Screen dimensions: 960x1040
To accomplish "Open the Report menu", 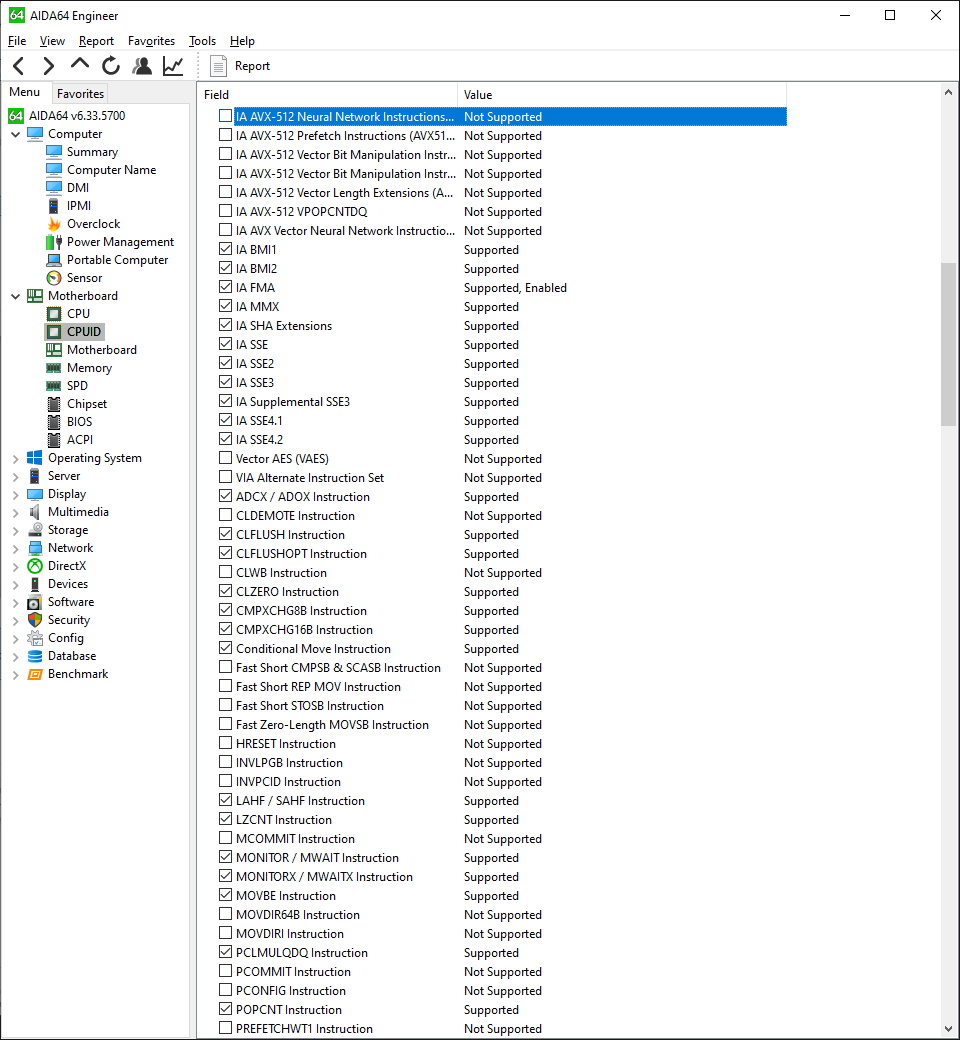I will pyautogui.click(x=96, y=41).
